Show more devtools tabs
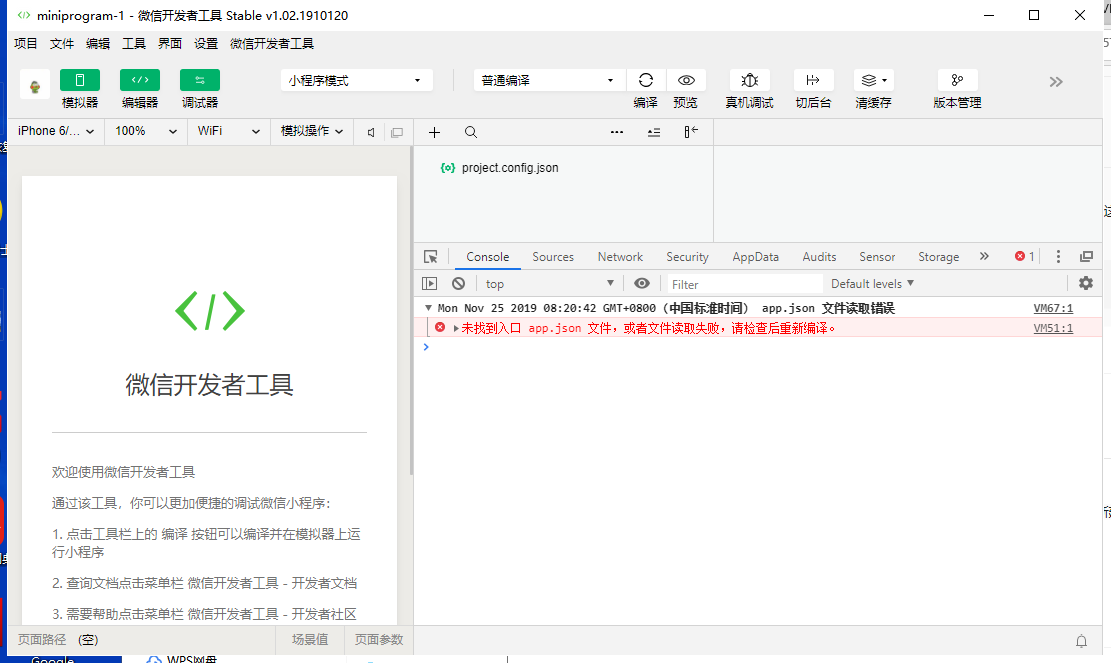Screen dimensions: 1111x663 [984, 256]
